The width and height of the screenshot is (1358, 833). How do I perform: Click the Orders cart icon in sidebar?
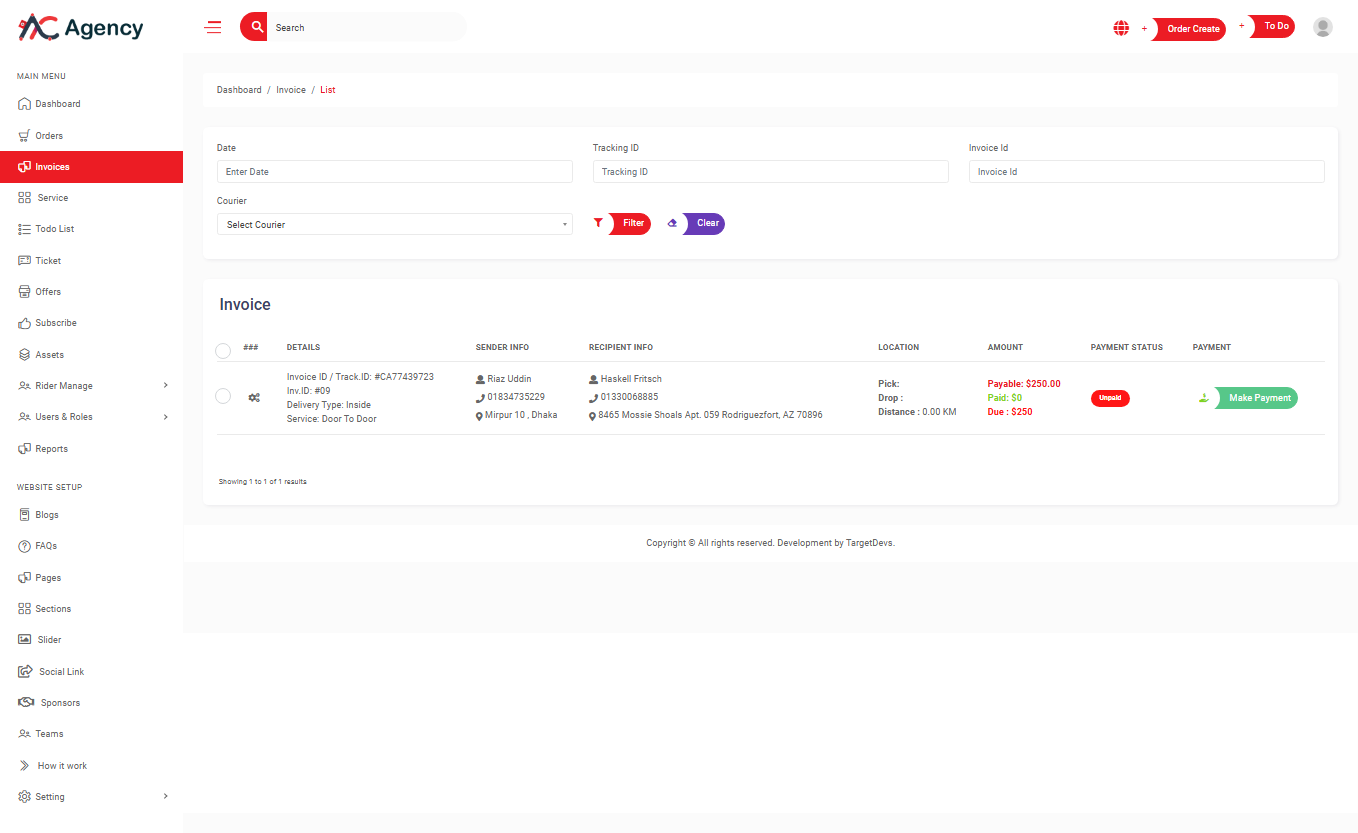25,136
